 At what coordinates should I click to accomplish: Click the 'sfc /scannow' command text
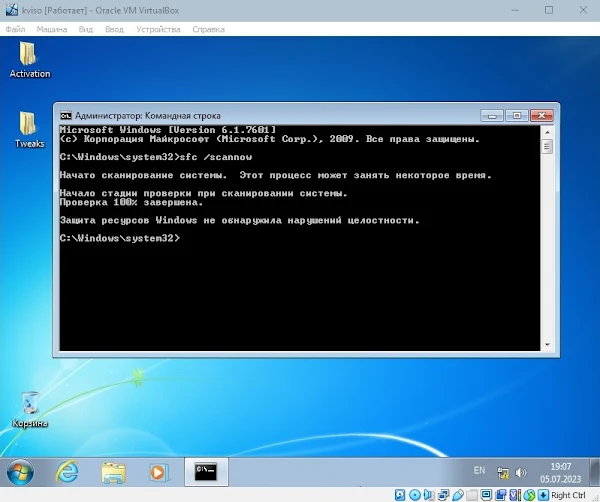click(x=216, y=157)
